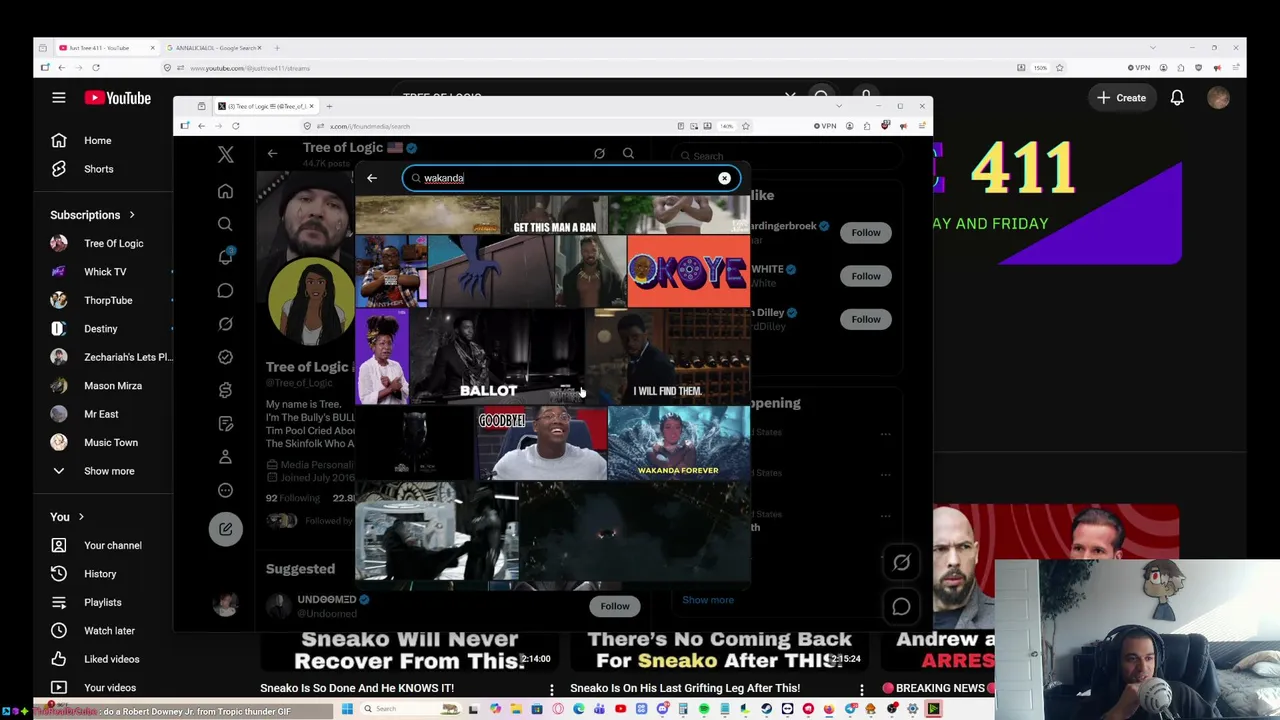Open YouTube account avatar menu

(x=1218, y=98)
